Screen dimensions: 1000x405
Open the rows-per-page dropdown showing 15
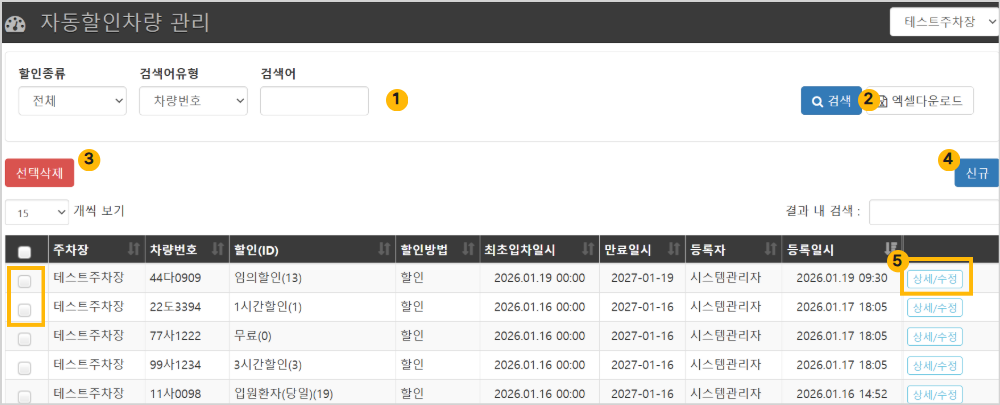tap(36, 212)
